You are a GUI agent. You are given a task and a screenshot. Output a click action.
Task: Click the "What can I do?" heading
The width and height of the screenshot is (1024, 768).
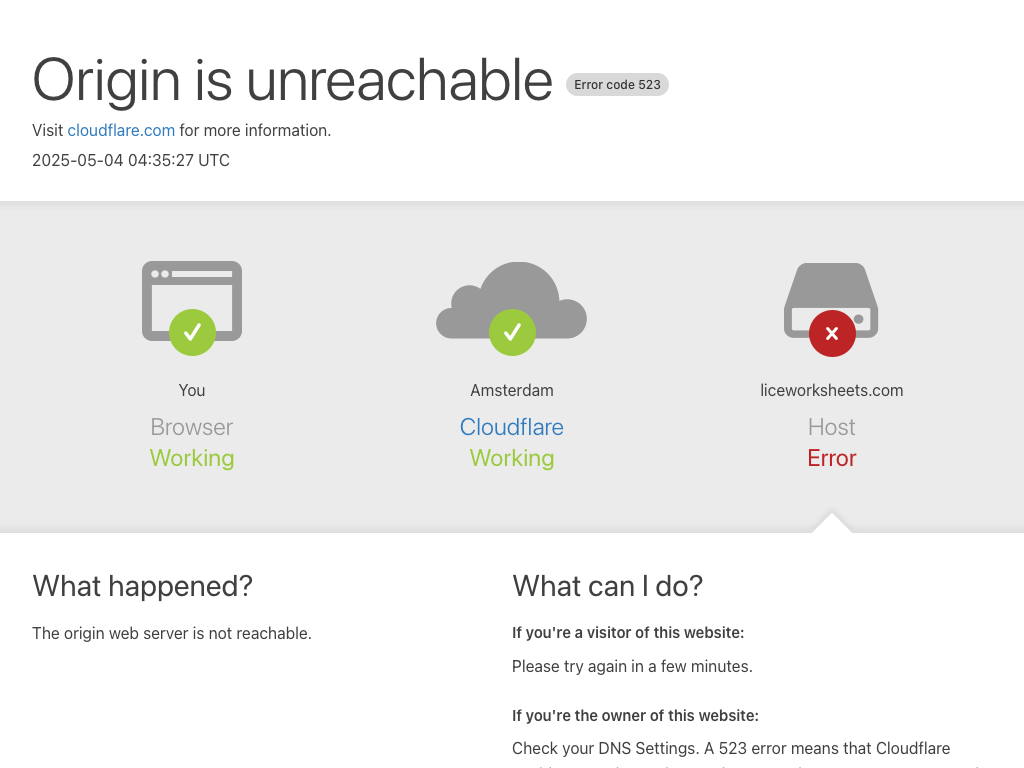pos(608,586)
